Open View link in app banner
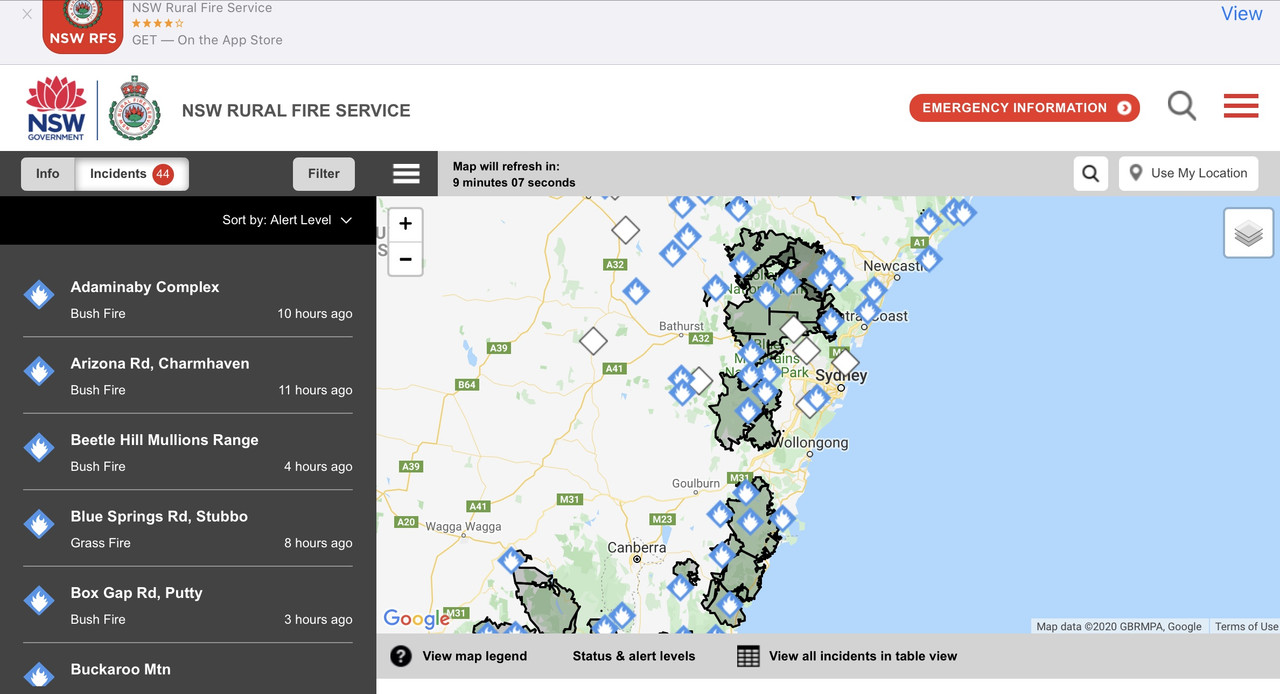The height and width of the screenshot is (694, 1280). (x=1241, y=14)
